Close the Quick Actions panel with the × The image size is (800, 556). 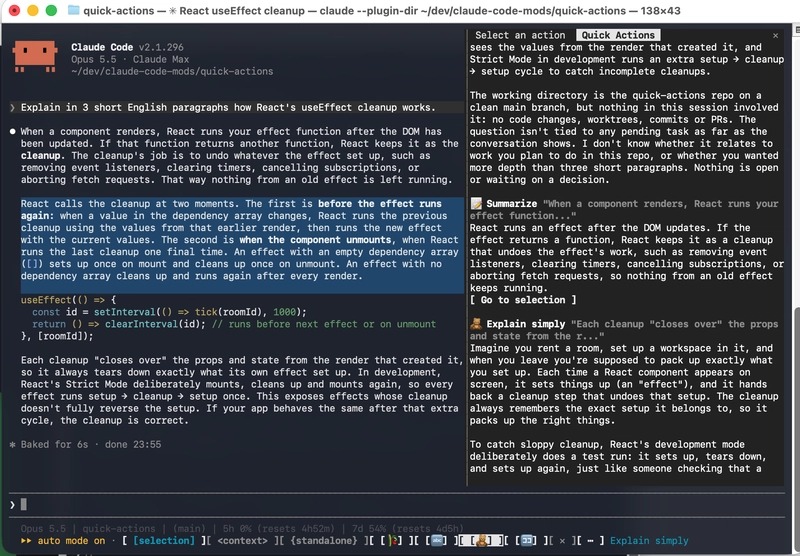point(776,35)
